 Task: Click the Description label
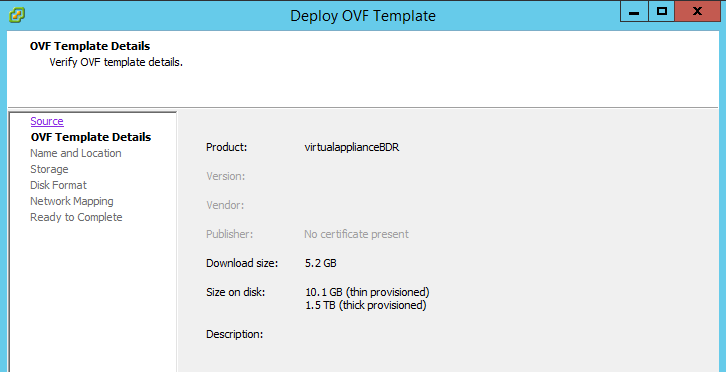click(x=234, y=334)
